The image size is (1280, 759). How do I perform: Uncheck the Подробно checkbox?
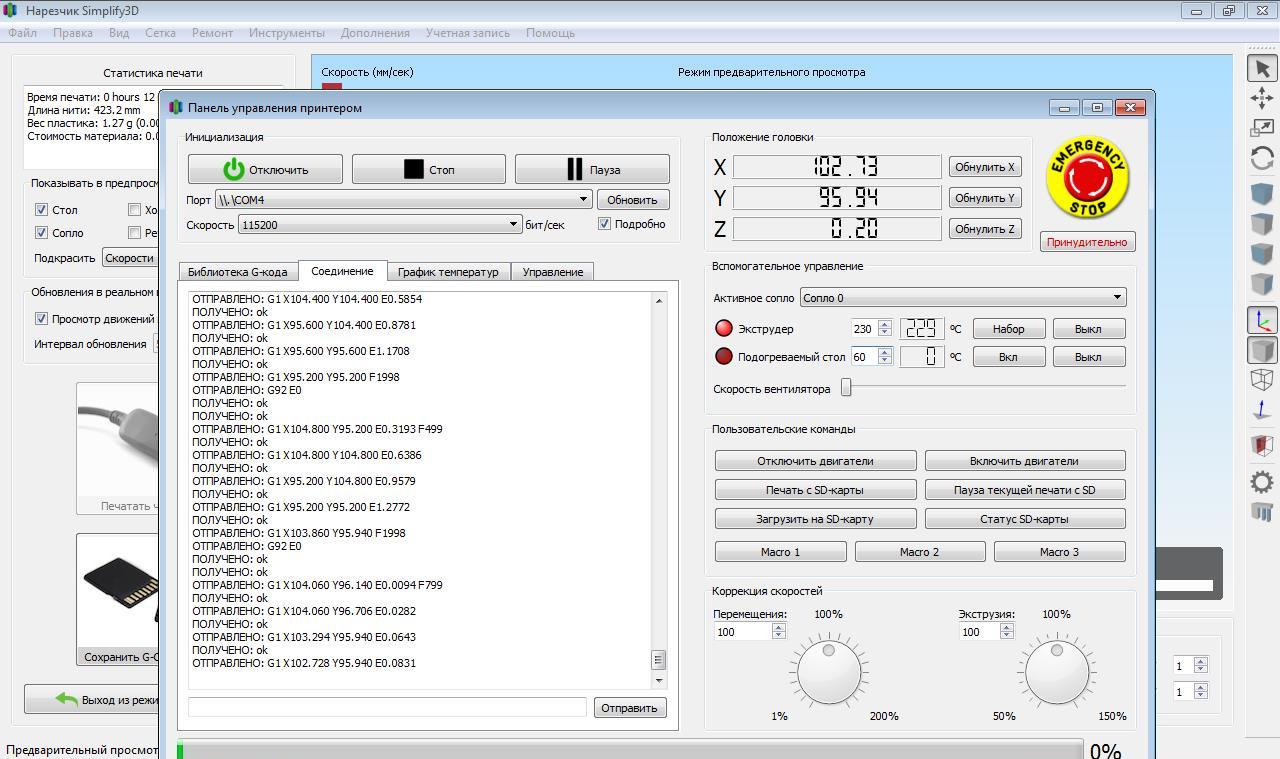[x=604, y=224]
